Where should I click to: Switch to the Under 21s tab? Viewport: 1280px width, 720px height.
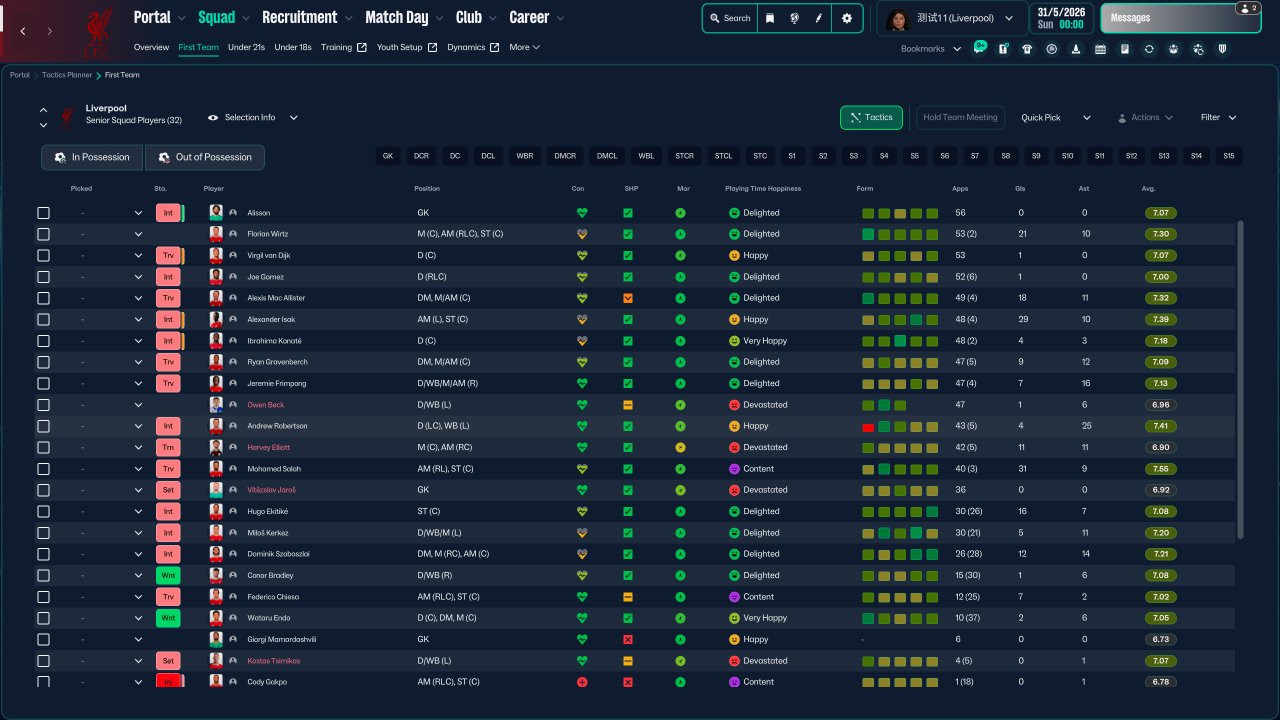pos(246,47)
